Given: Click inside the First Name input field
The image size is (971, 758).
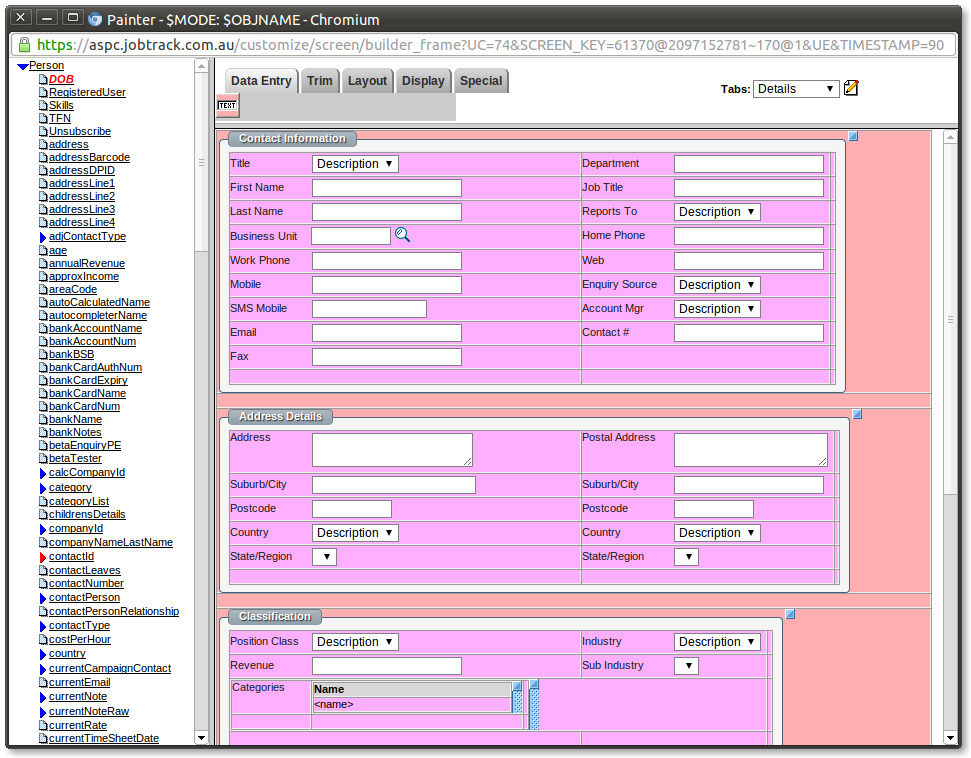Looking at the screenshot, I should coord(386,187).
